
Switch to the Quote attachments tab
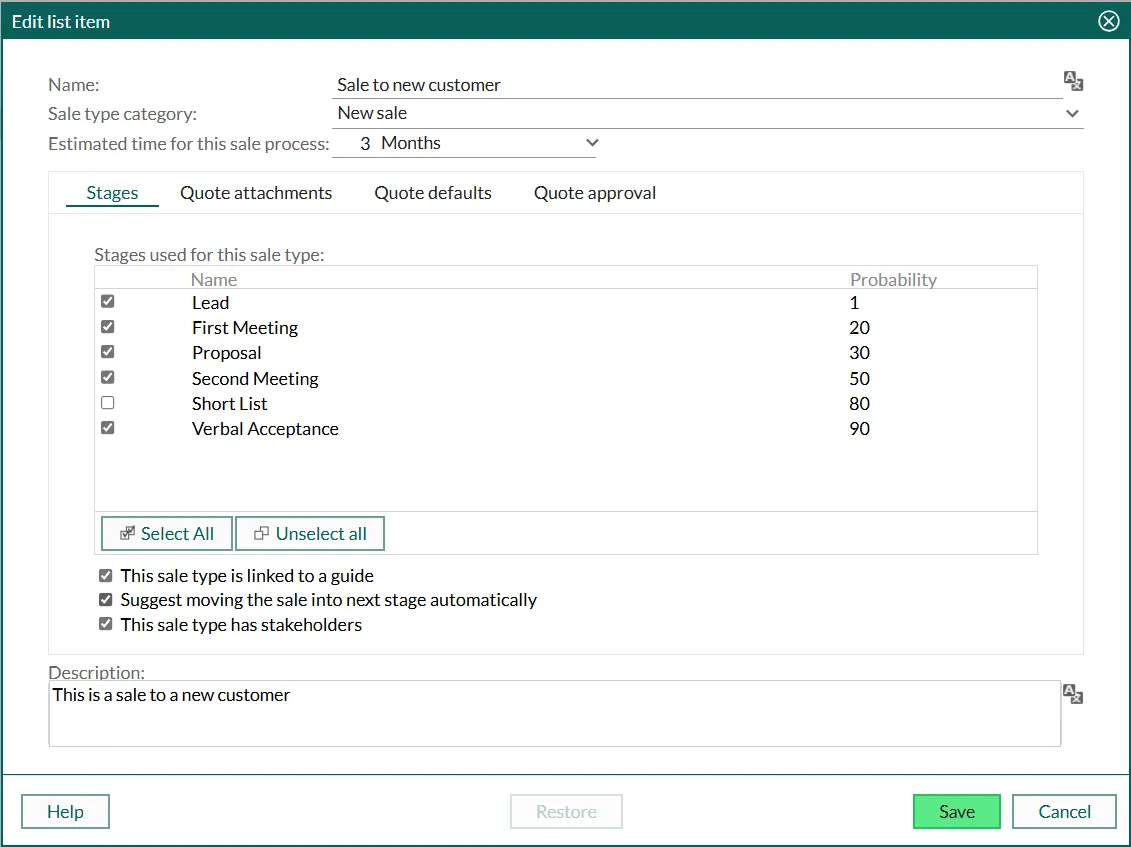256,193
